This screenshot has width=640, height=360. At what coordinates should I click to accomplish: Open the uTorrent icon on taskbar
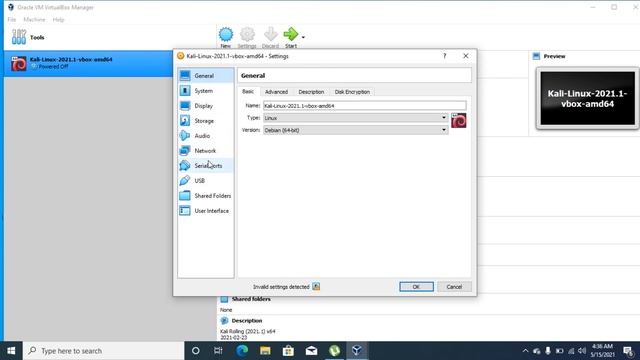[x=334, y=351]
